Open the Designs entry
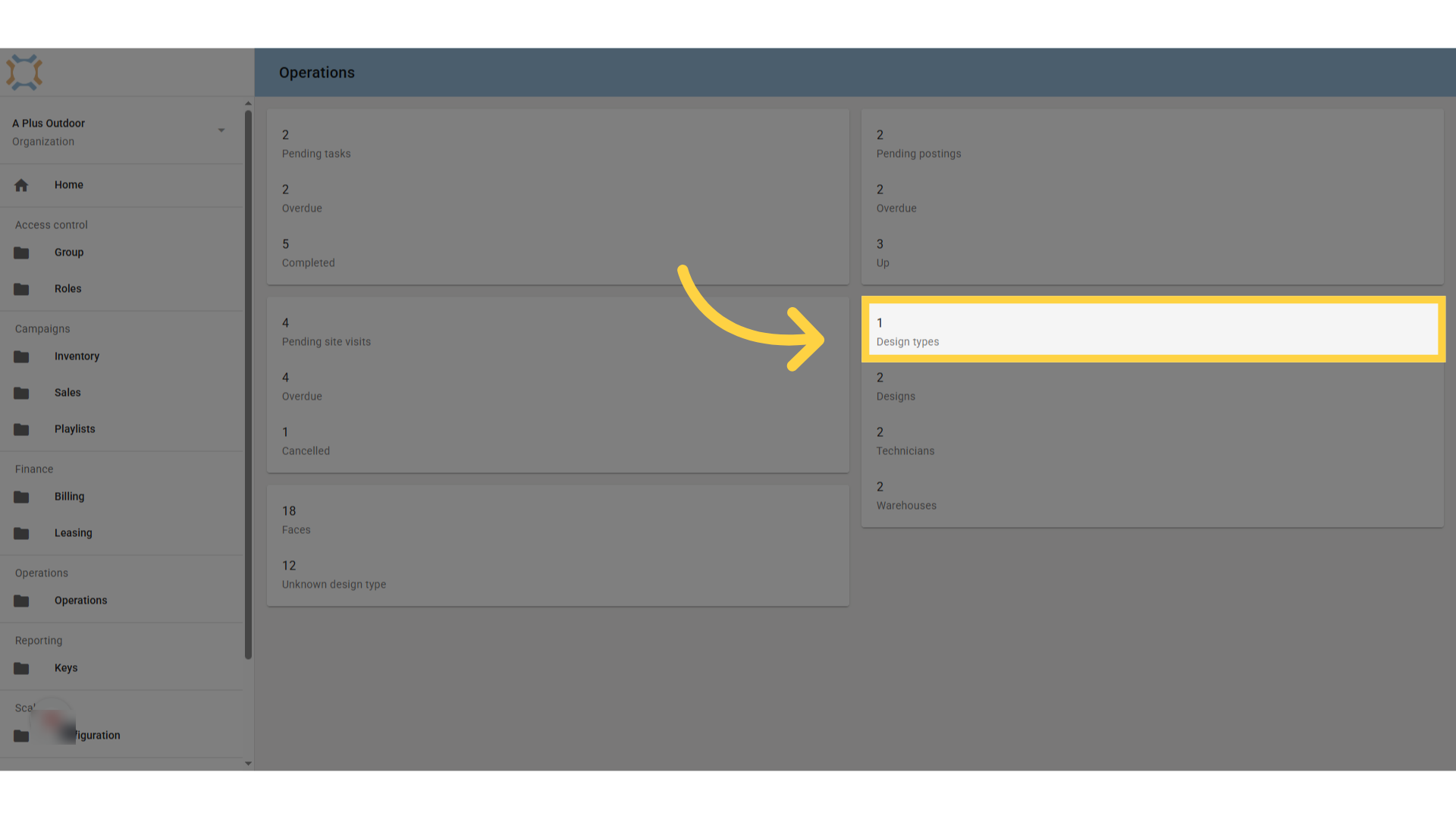This screenshot has height=819, width=1456. pyautogui.click(x=1153, y=387)
